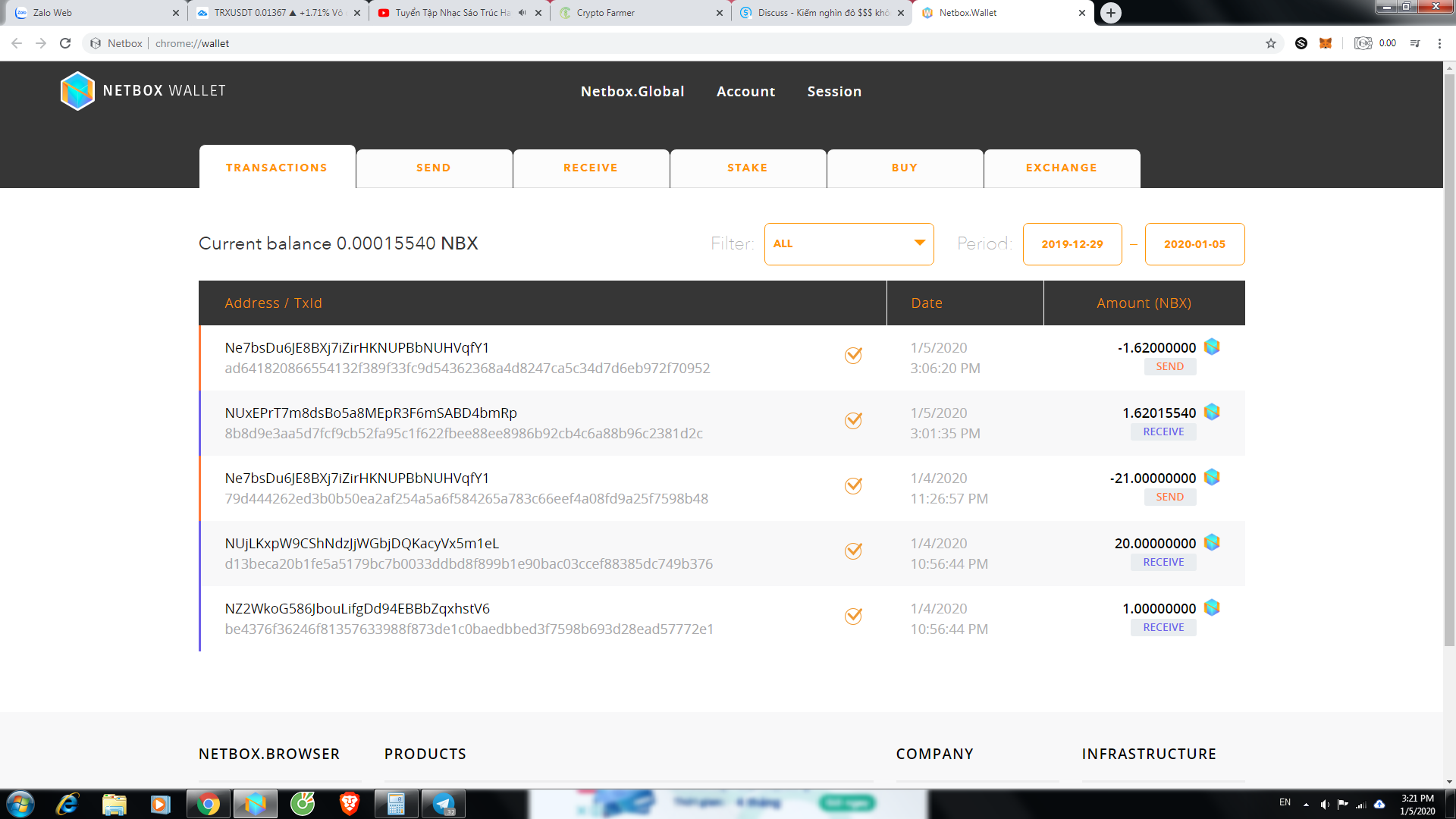Mute the Tuyển Tập Nhạc tab's audio indicator
The width and height of the screenshot is (1456, 819).
(x=522, y=13)
